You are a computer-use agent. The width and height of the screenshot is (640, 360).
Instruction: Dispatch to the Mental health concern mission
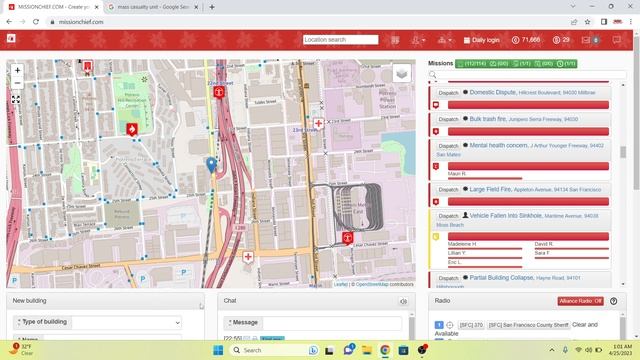(x=448, y=146)
